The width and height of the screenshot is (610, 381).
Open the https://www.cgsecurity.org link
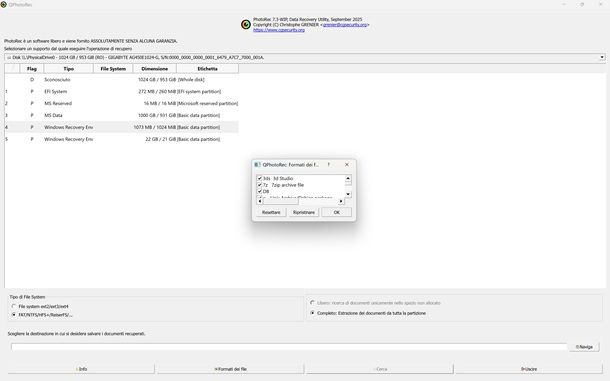coord(279,30)
